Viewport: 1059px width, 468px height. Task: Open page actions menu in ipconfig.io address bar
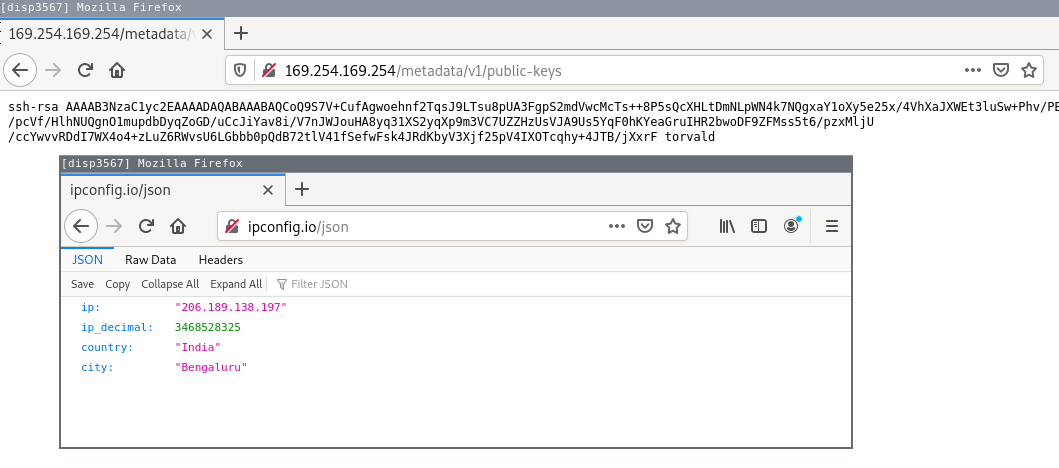tap(617, 226)
